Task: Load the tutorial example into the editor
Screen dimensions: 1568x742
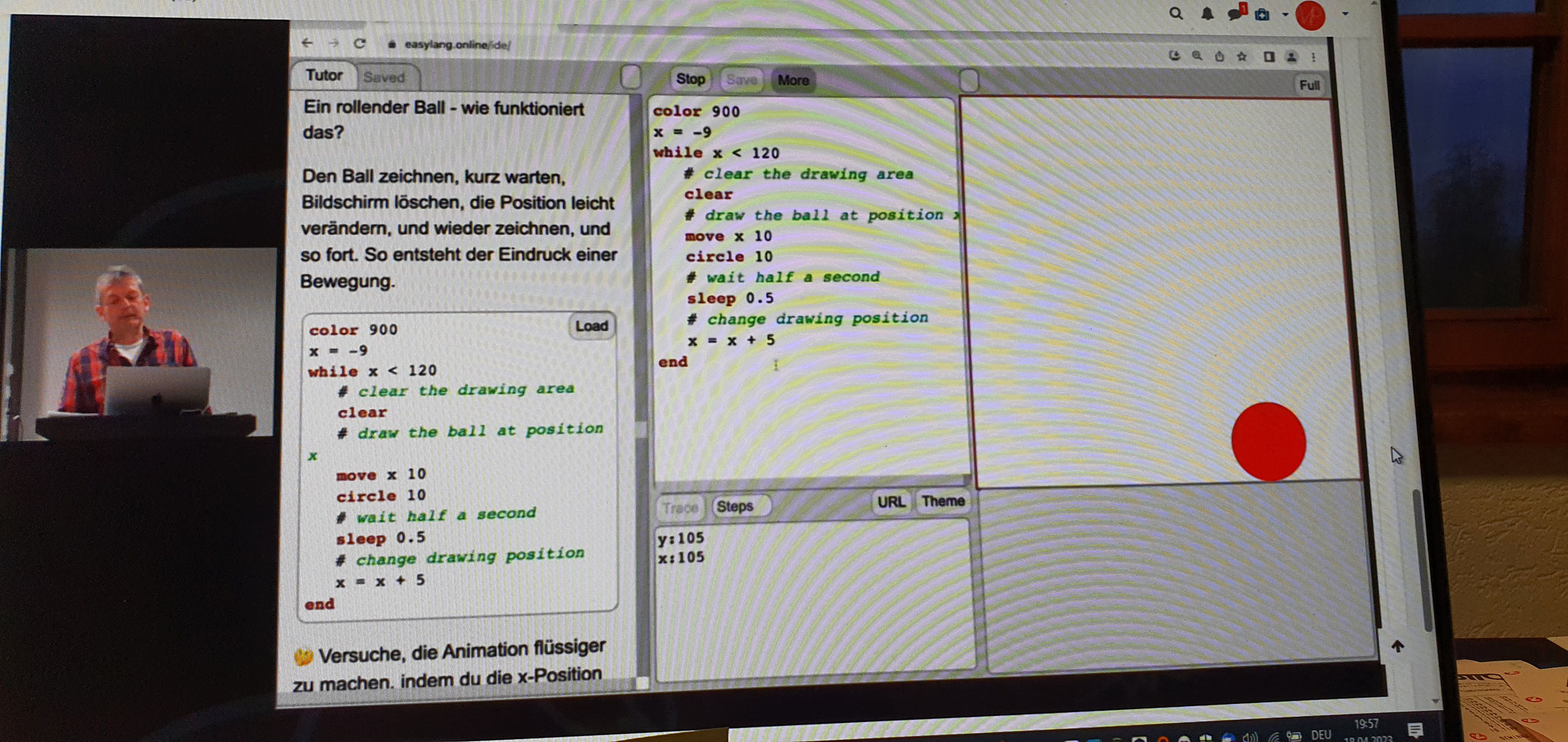Action: pos(592,326)
